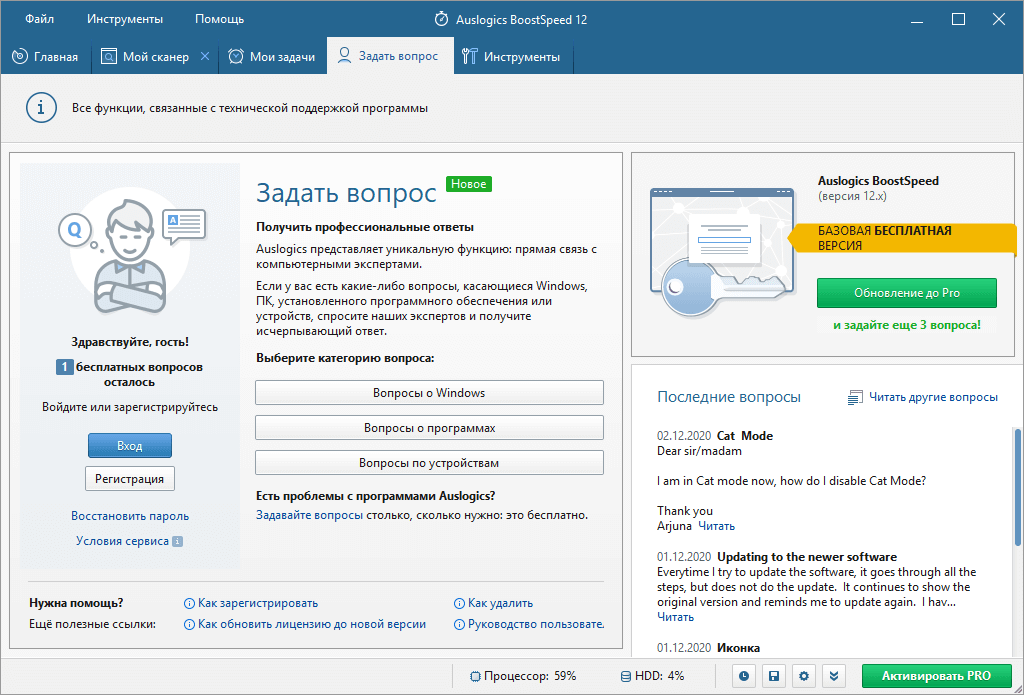Select Updating to the newer software title
The height and width of the screenshot is (695, 1024).
tap(807, 557)
